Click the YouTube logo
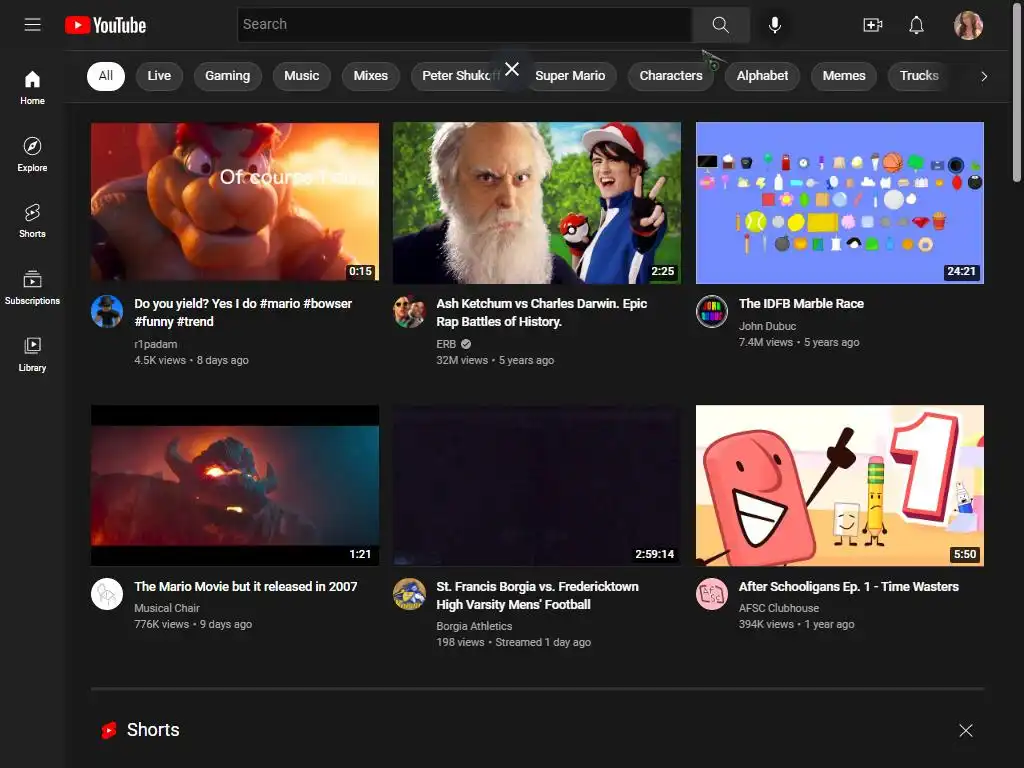 105,25
